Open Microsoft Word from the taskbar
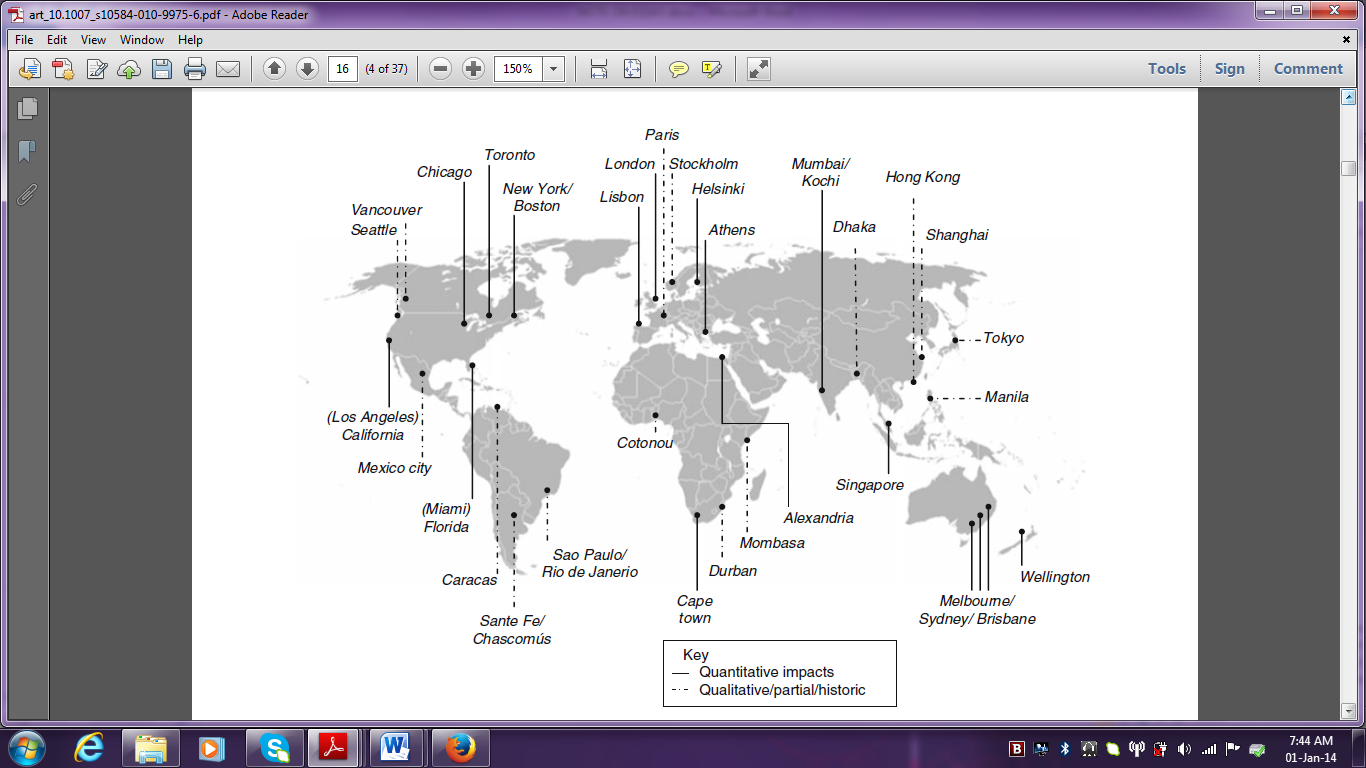Screen dimensions: 1366x768 click(395, 747)
